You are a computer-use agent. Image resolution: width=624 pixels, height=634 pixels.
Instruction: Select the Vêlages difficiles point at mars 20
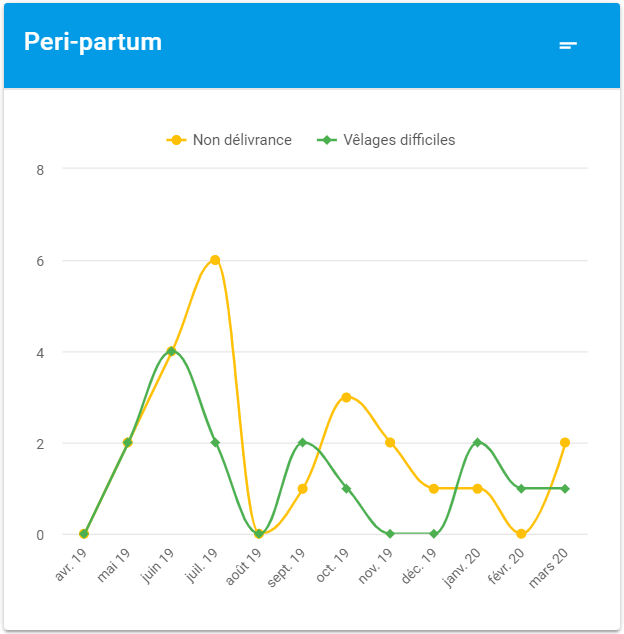pos(565,489)
